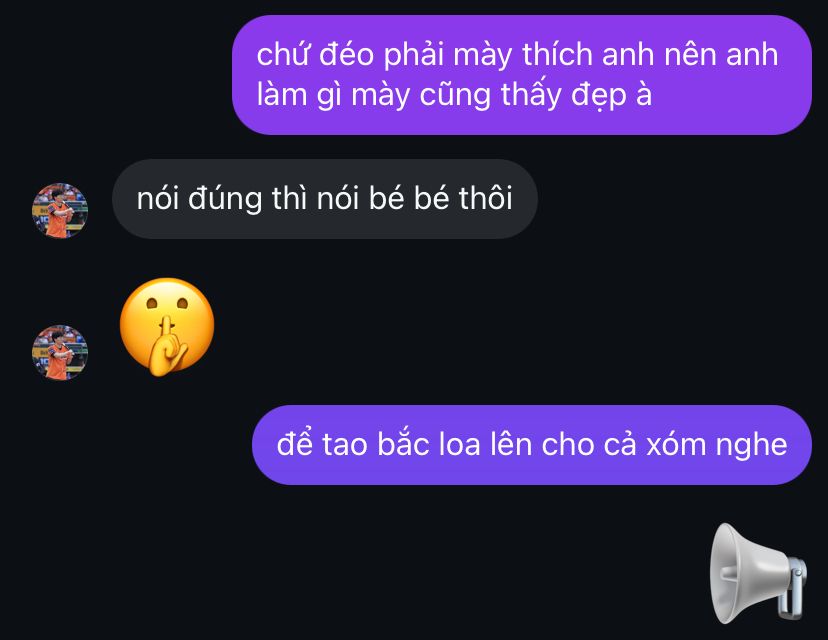The width and height of the screenshot is (828, 640).
Task: Click the word 'loa' in the purple message
Action: [x=460, y=445]
